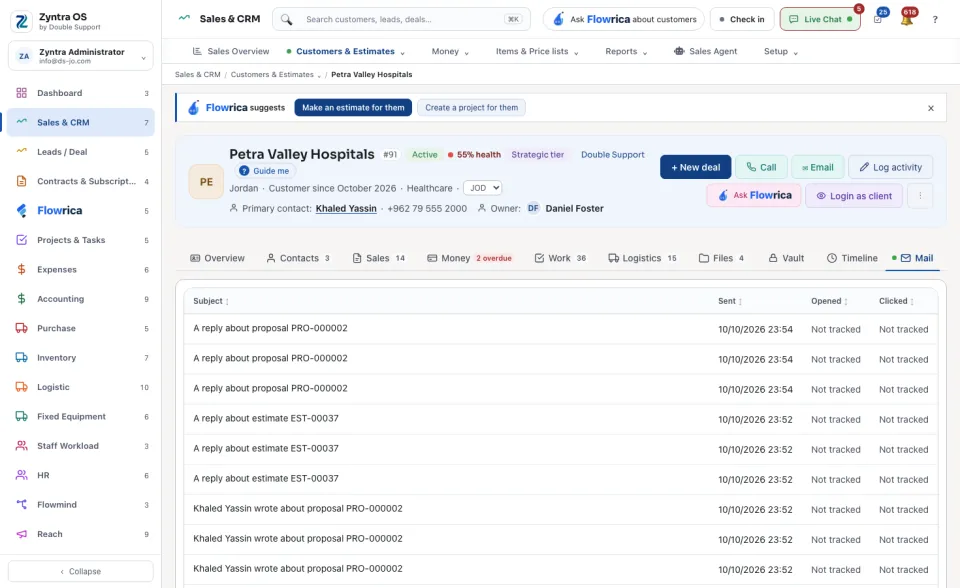Switch to the Sales tab
Image resolution: width=960 pixels, height=588 pixels.
click(378, 258)
